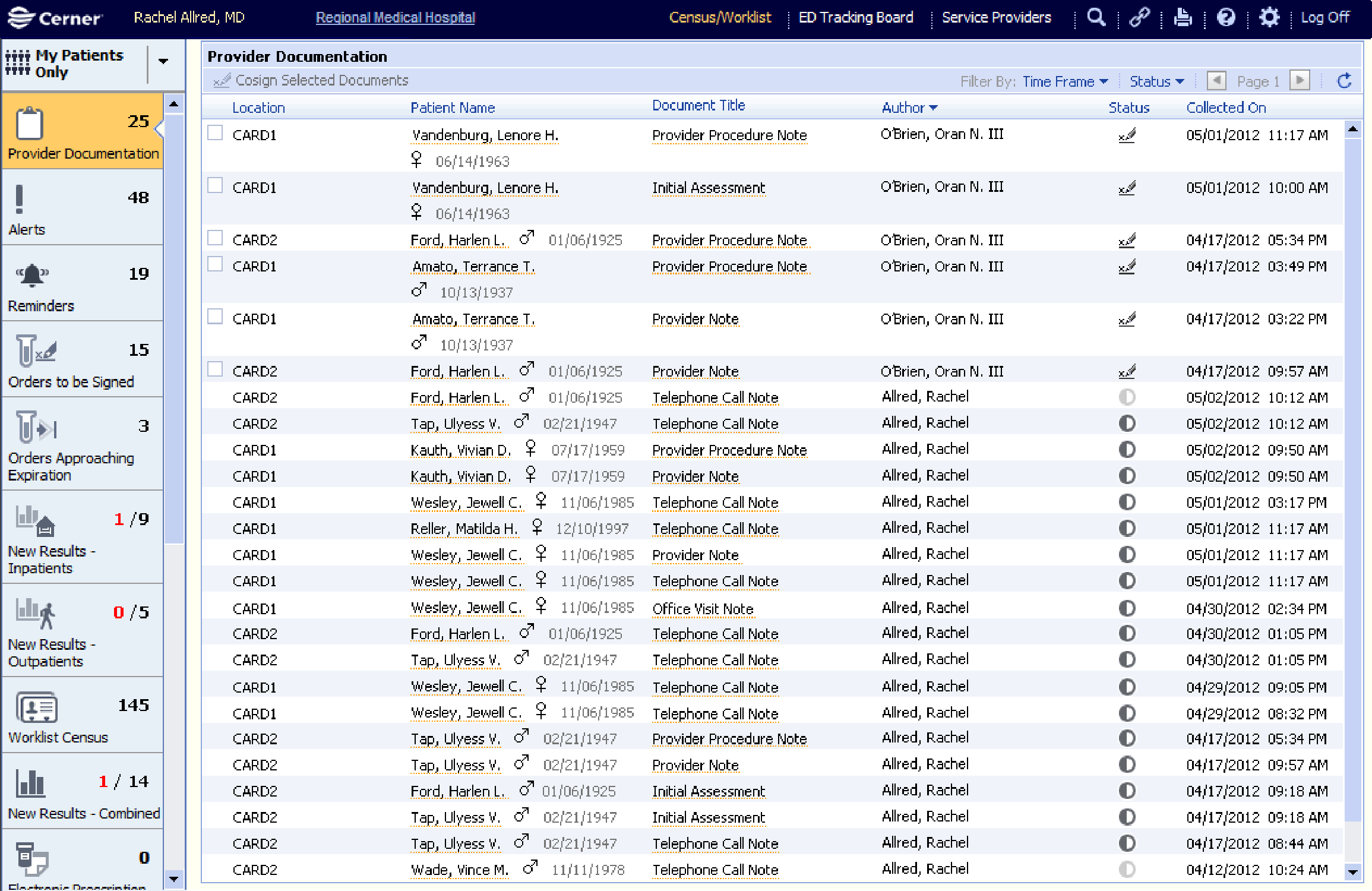Check the Amato Provider Note row checkbox
The image size is (1372, 891).
[x=215, y=317]
